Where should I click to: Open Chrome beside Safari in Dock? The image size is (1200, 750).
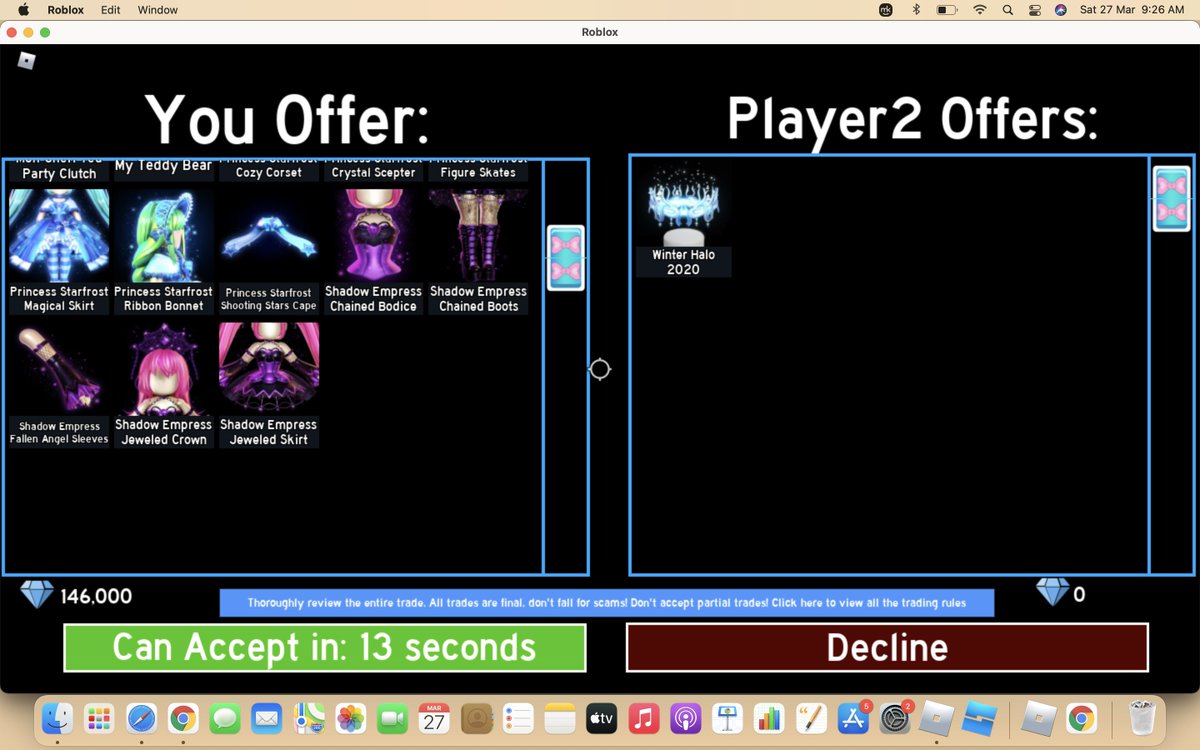click(183, 718)
